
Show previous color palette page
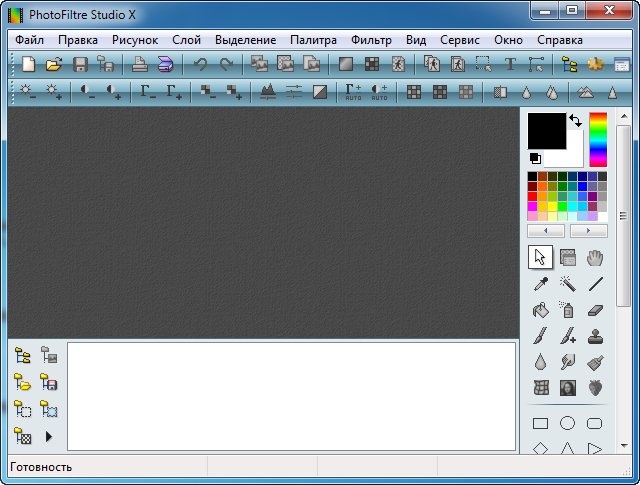click(546, 231)
